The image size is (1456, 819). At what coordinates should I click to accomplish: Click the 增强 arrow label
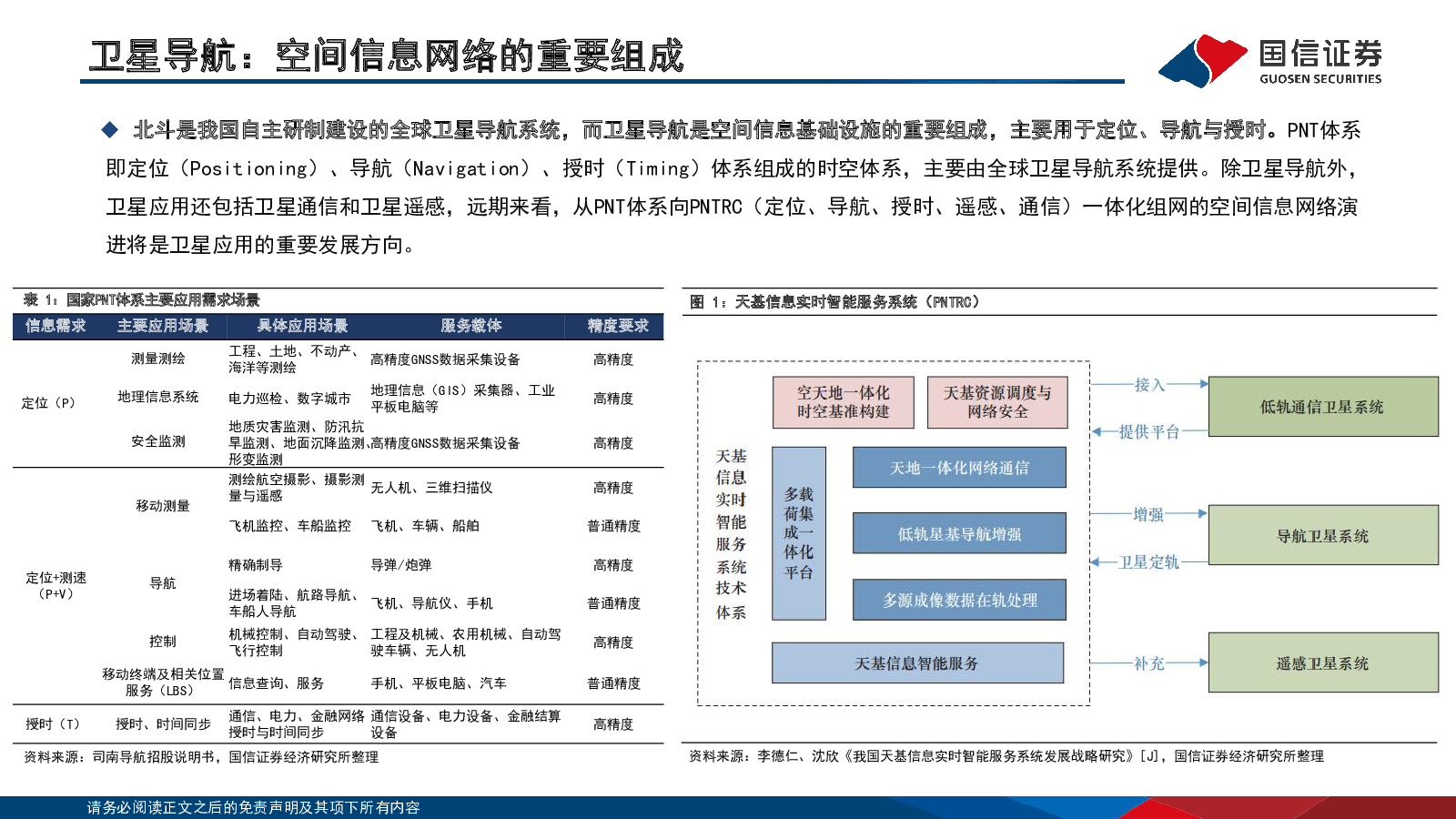point(1148,514)
